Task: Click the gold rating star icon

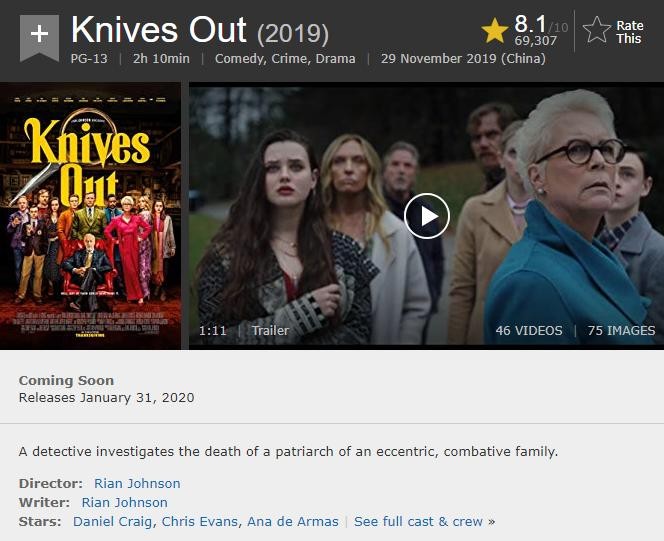Action: 495,31
